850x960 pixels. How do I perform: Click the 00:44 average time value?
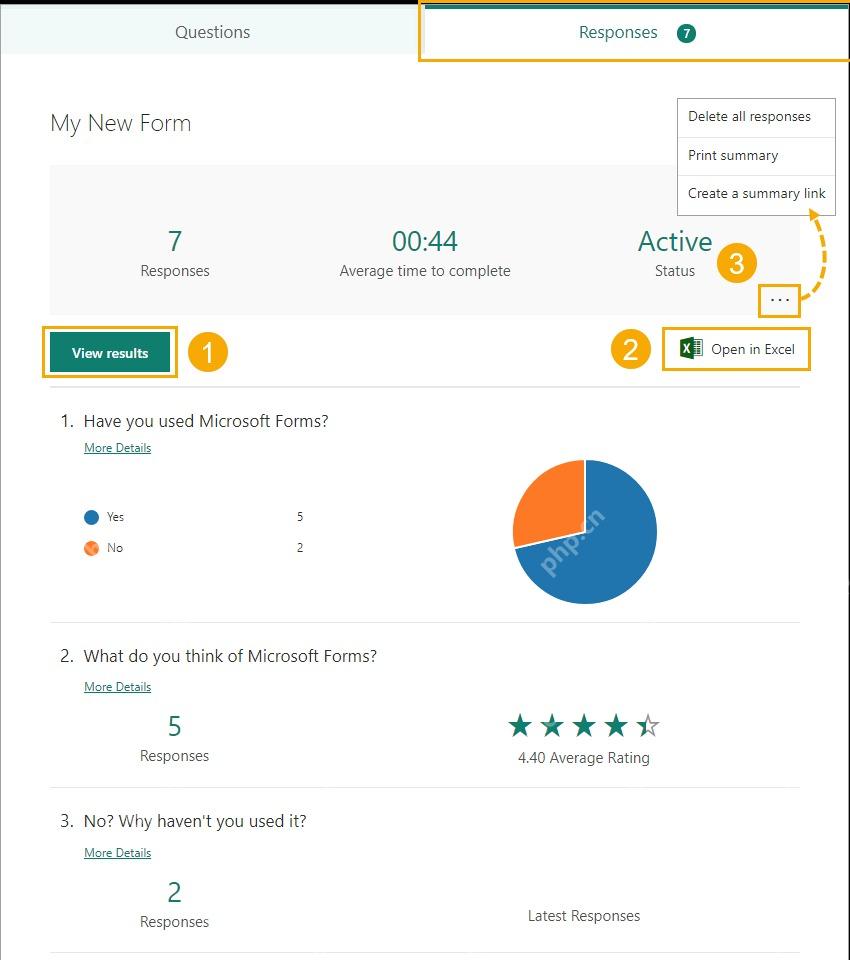[425, 241]
